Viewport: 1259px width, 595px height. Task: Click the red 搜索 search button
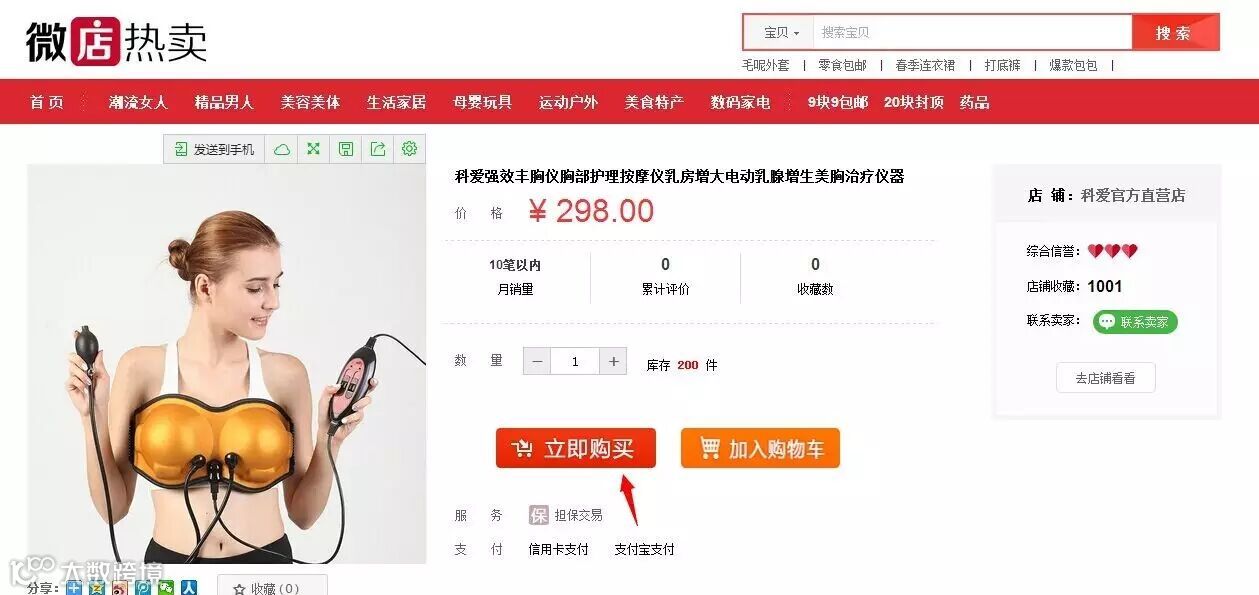click(x=1175, y=32)
